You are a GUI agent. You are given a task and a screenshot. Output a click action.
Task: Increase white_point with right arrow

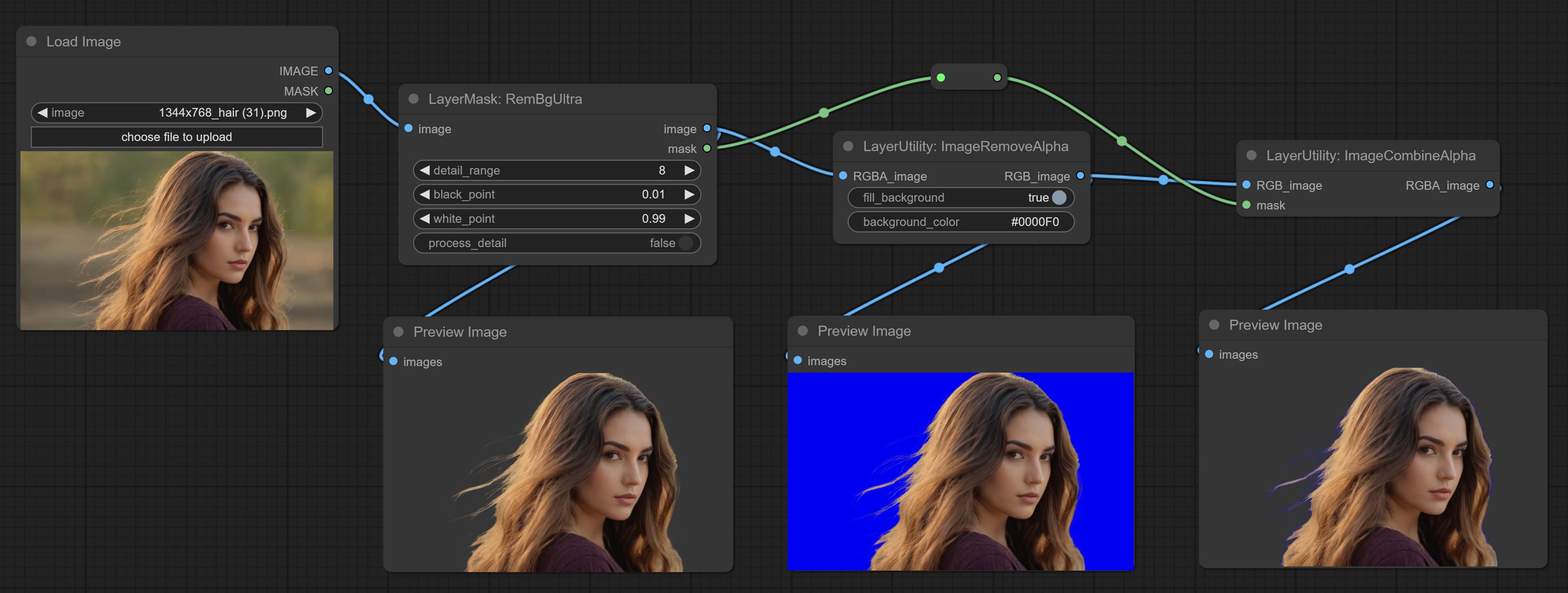(x=689, y=219)
